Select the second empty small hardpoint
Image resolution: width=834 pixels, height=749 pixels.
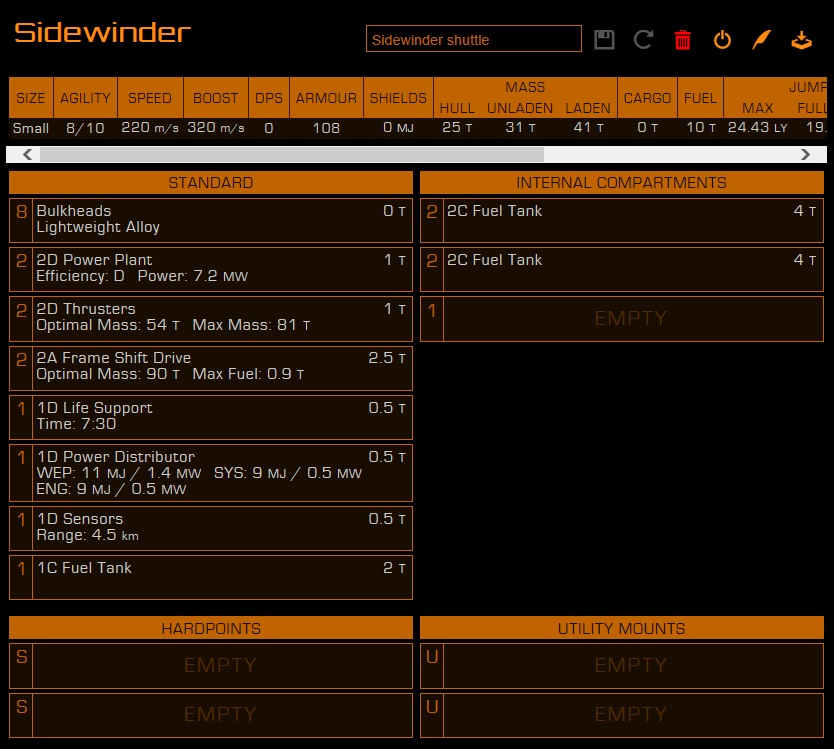(211, 715)
